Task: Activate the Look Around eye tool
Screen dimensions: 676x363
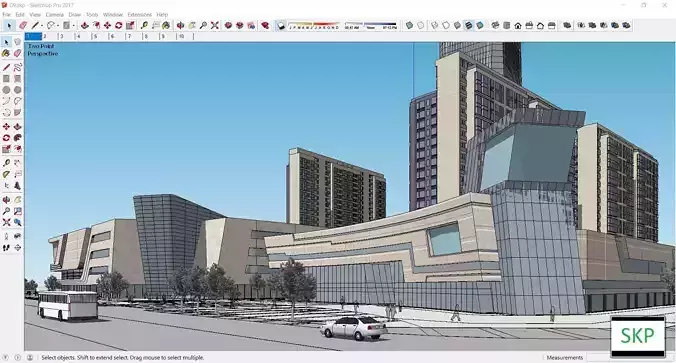Action: pyautogui.click(x=17, y=236)
